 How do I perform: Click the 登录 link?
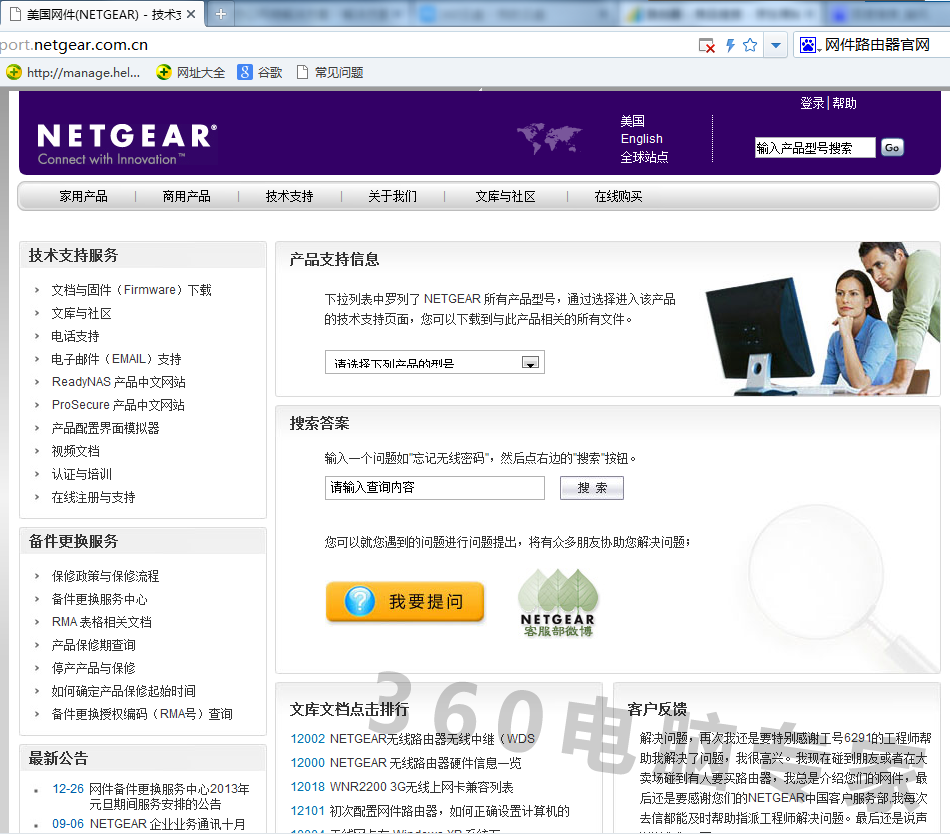812,103
